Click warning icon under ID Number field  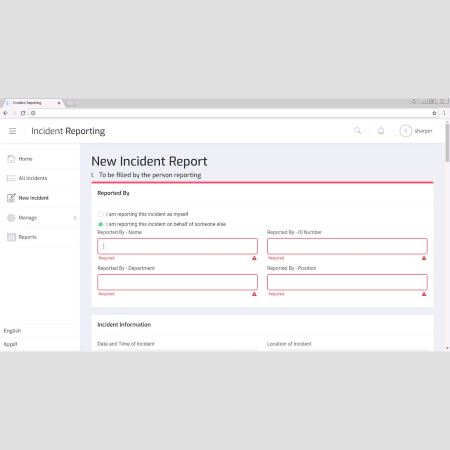[424, 258]
